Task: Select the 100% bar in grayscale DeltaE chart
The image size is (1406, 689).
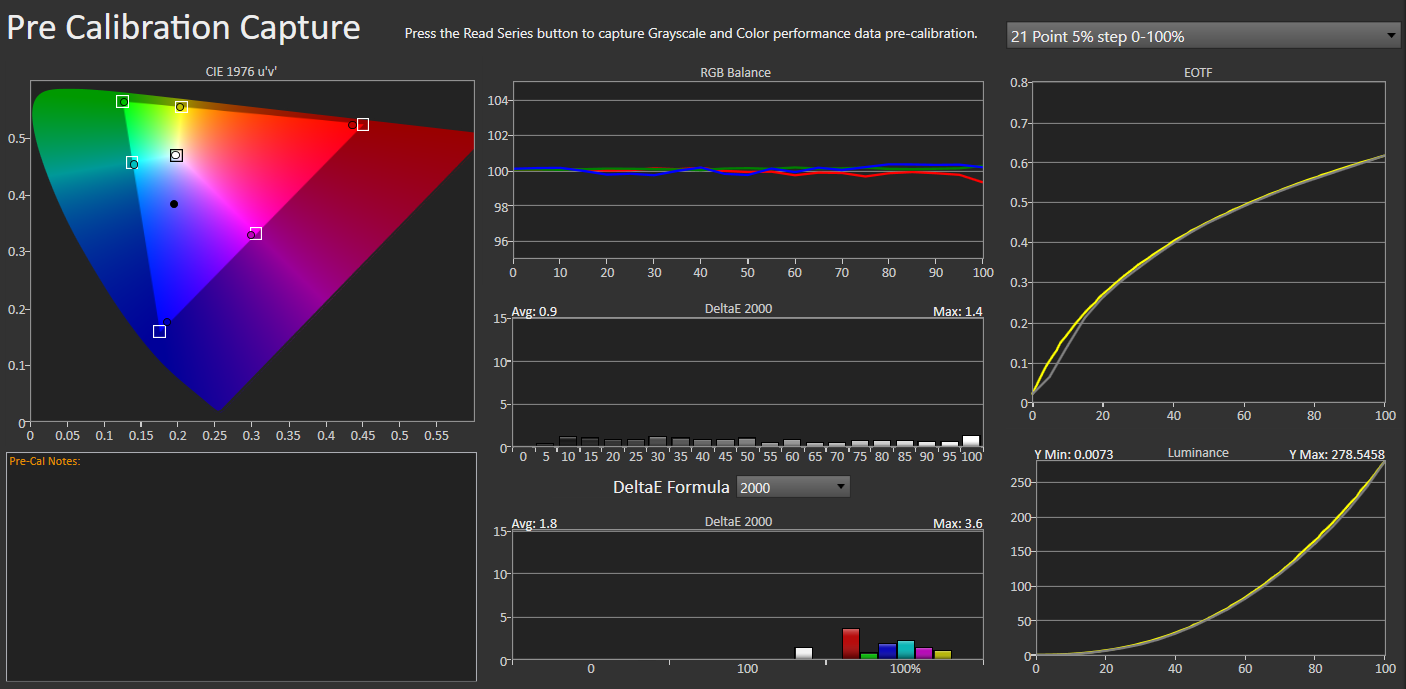Action: click(971, 441)
